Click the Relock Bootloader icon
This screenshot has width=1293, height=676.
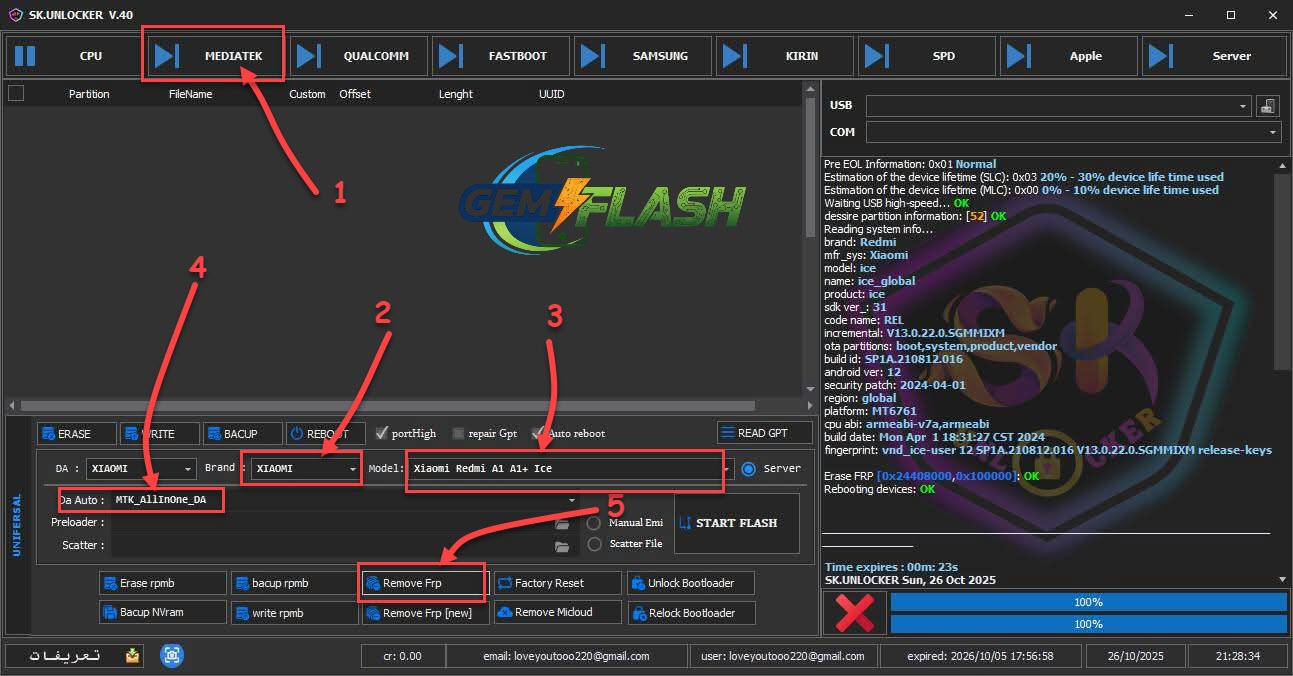[x=638, y=612]
